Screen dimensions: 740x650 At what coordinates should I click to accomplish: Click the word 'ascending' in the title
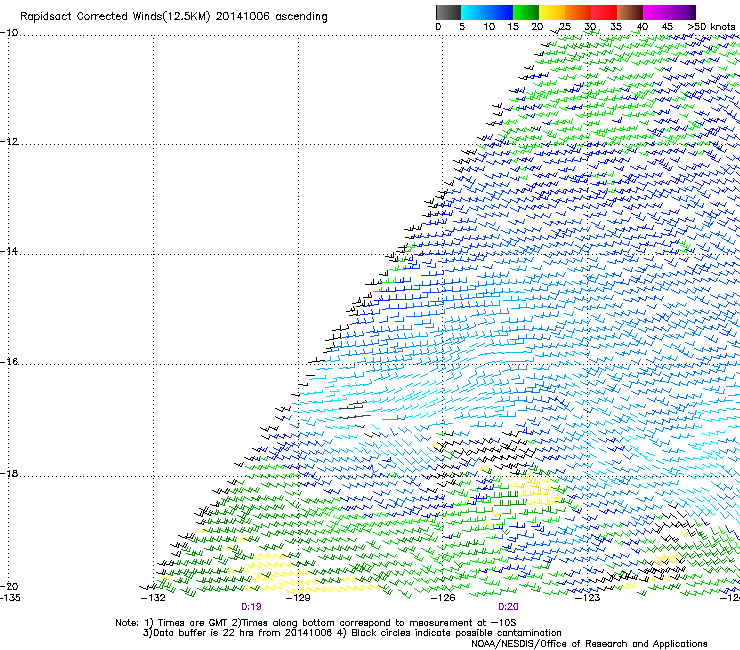(x=301, y=17)
